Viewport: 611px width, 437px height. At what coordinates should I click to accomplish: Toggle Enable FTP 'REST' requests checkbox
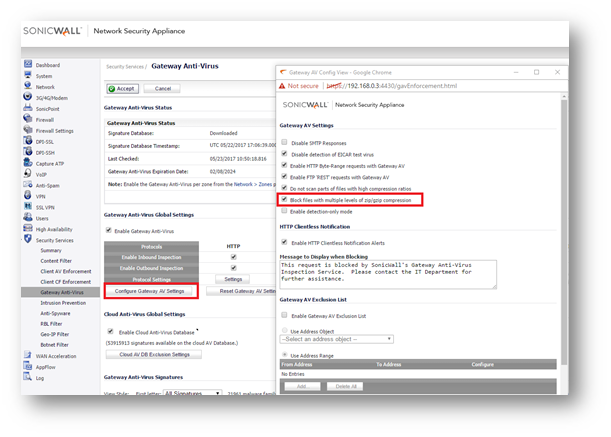284,177
